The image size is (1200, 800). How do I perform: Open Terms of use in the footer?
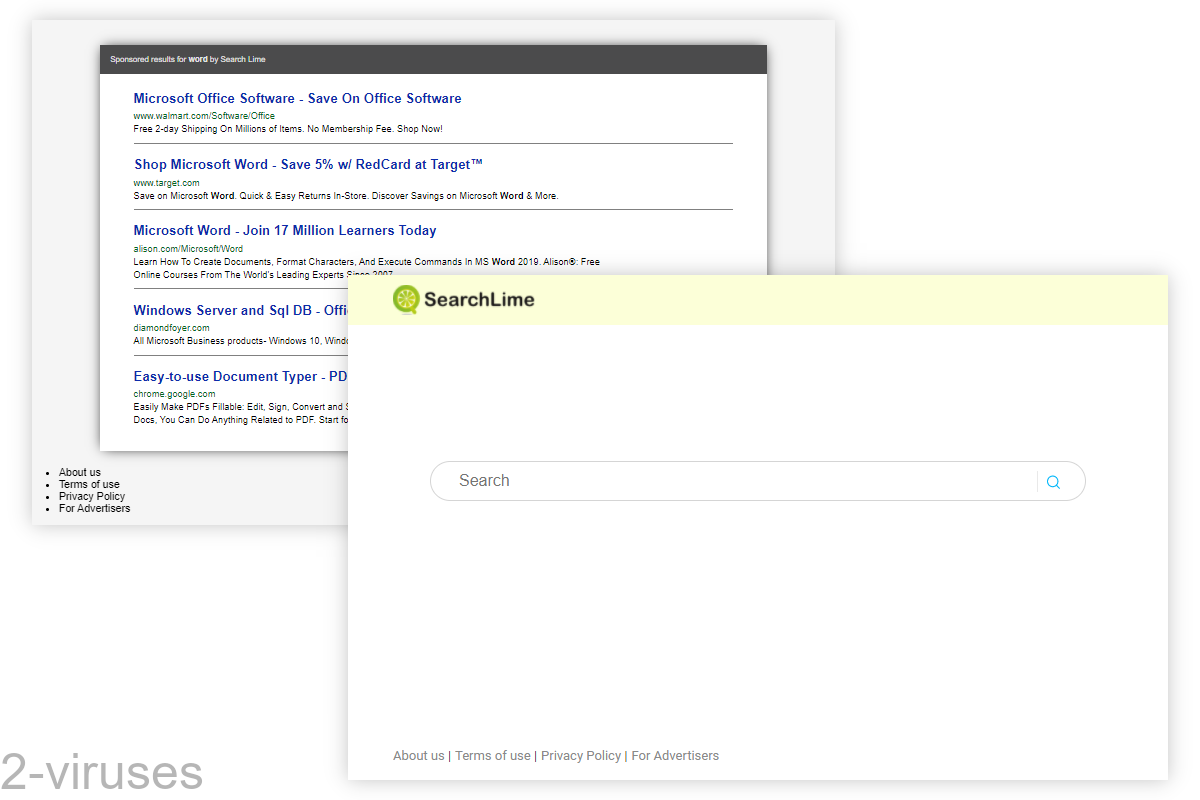[492, 755]
